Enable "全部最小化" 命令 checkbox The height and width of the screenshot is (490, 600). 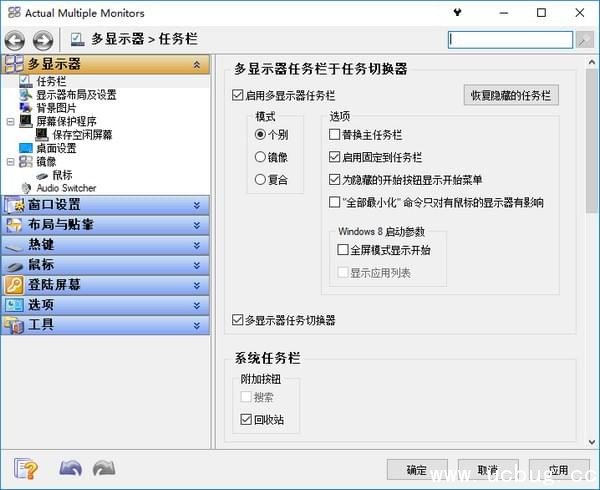[334, 202]
